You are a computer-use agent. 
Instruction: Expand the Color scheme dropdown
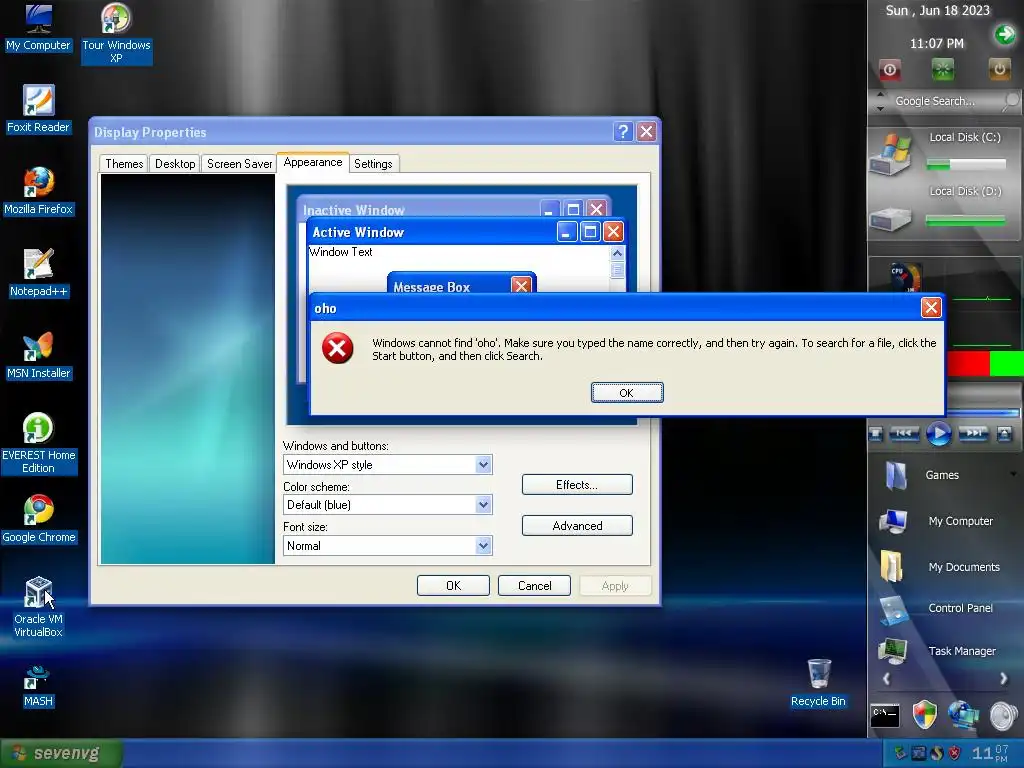point(483,504)
